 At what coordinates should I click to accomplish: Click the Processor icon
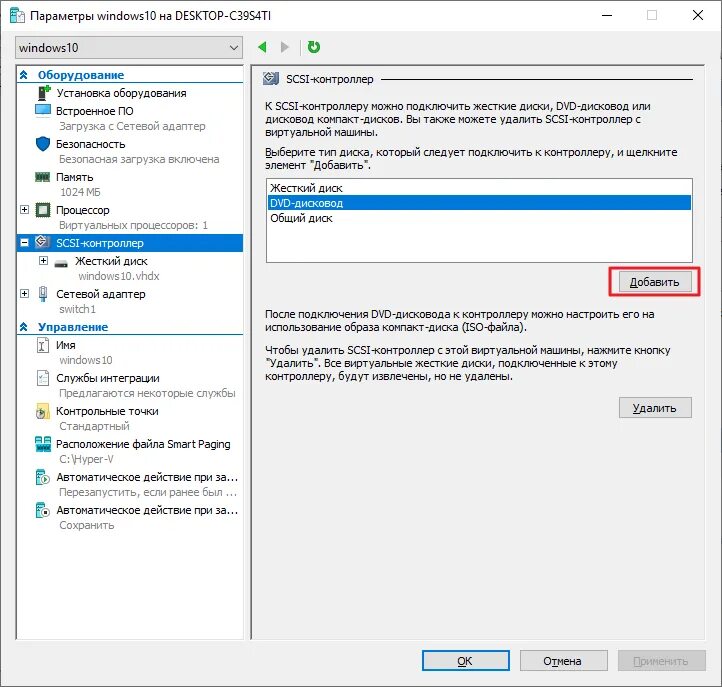[x=43, y=210]
